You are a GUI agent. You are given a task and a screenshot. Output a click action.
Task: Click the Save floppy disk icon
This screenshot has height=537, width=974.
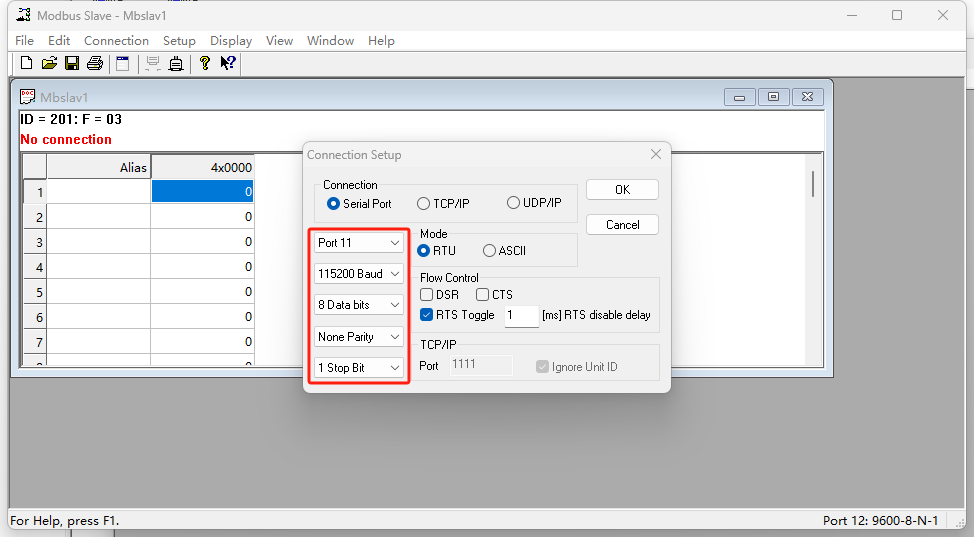coord(72,64)
